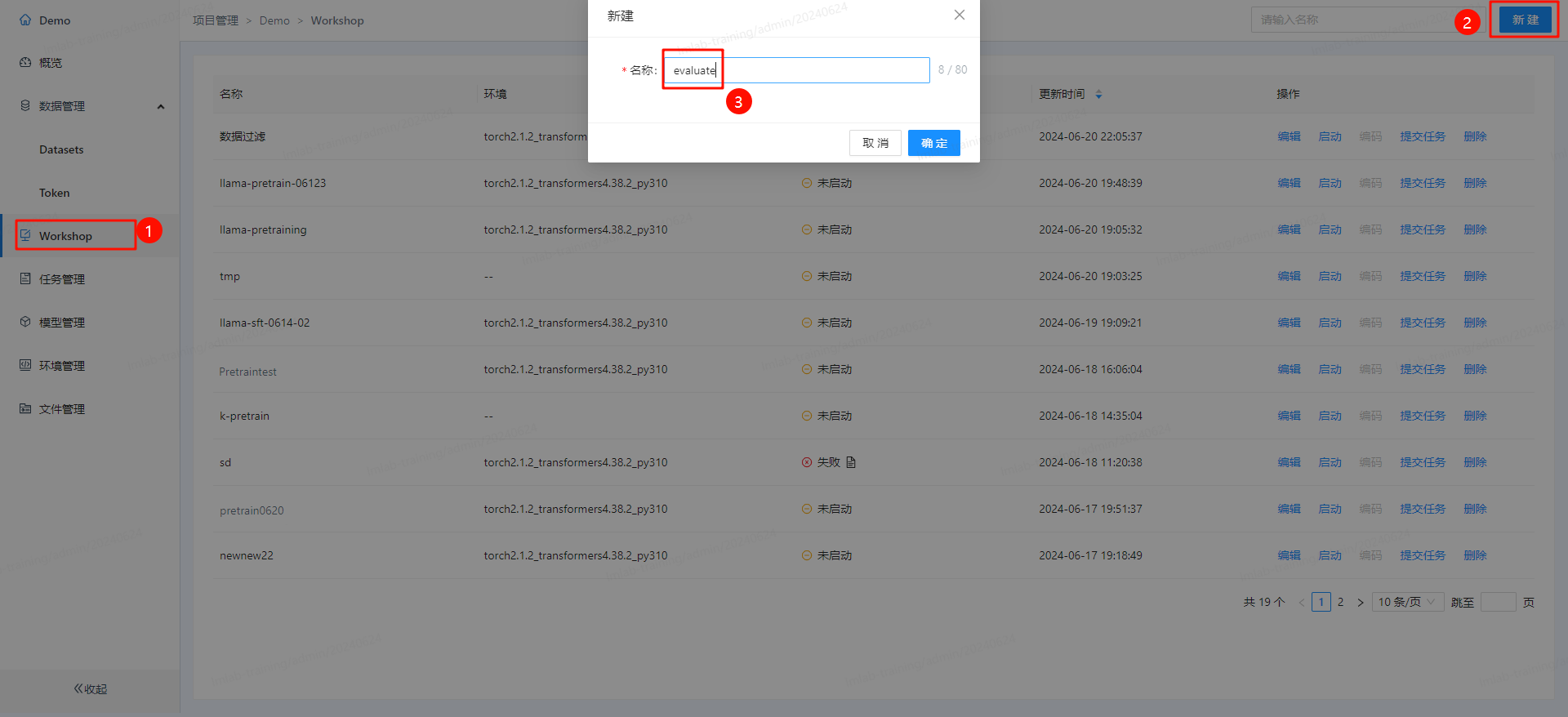Sort by 更新时间 column arrows

(x=1098, y=95)
